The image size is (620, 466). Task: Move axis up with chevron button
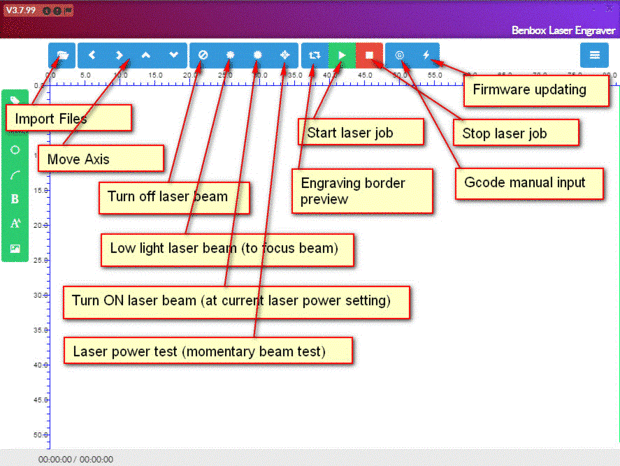(146, 55)
